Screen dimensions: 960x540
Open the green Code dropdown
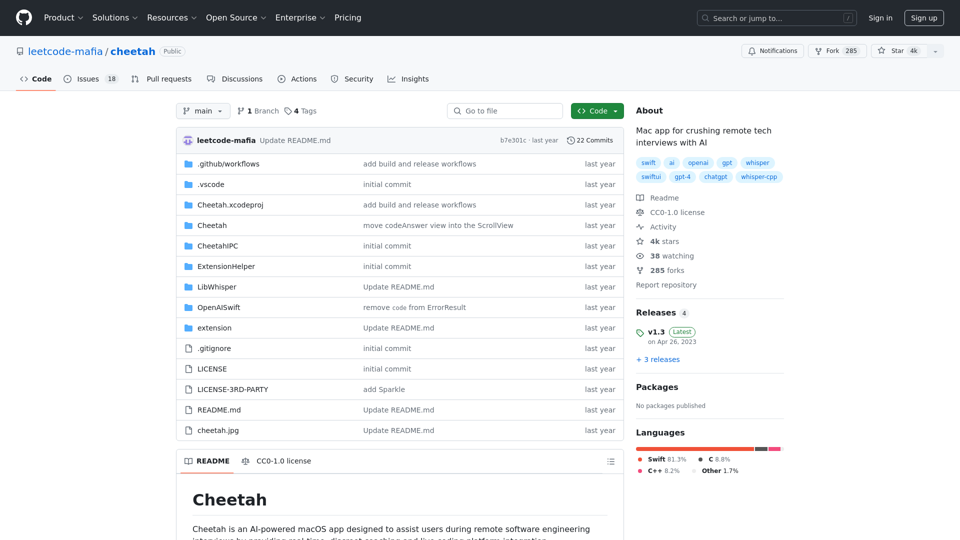pos(597,111)
